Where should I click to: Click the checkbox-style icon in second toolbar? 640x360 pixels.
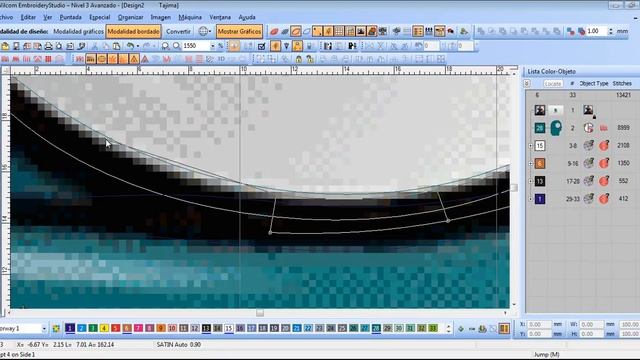point(262,46)
